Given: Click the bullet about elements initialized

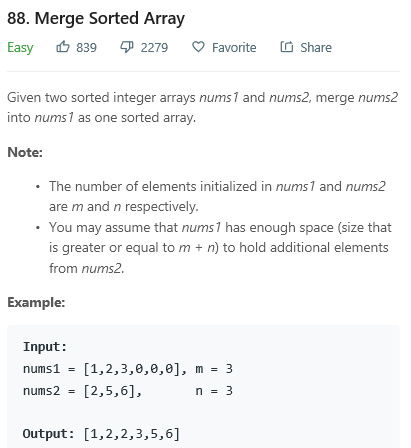Looking at the screenshot, I should pyautogui.click(x=217, y=196).
